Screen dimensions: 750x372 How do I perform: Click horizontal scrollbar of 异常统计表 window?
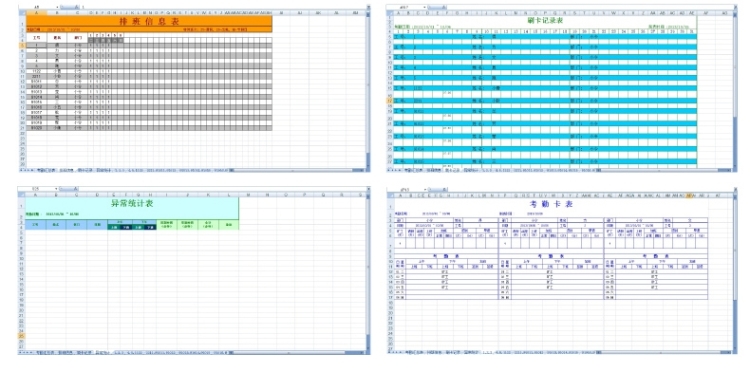[297, 353]
